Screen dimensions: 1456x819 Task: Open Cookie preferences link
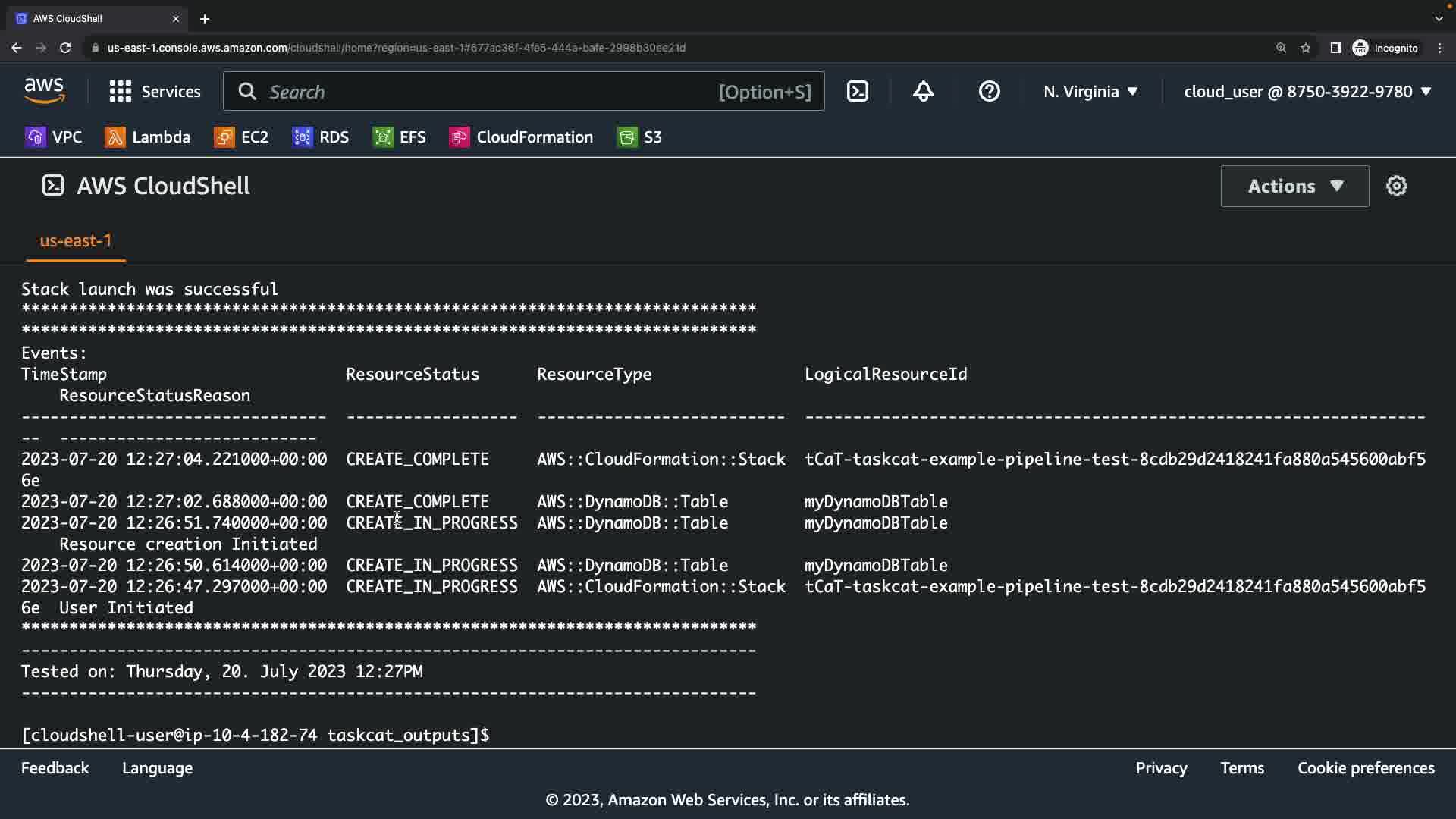[x=1365, y=768]
